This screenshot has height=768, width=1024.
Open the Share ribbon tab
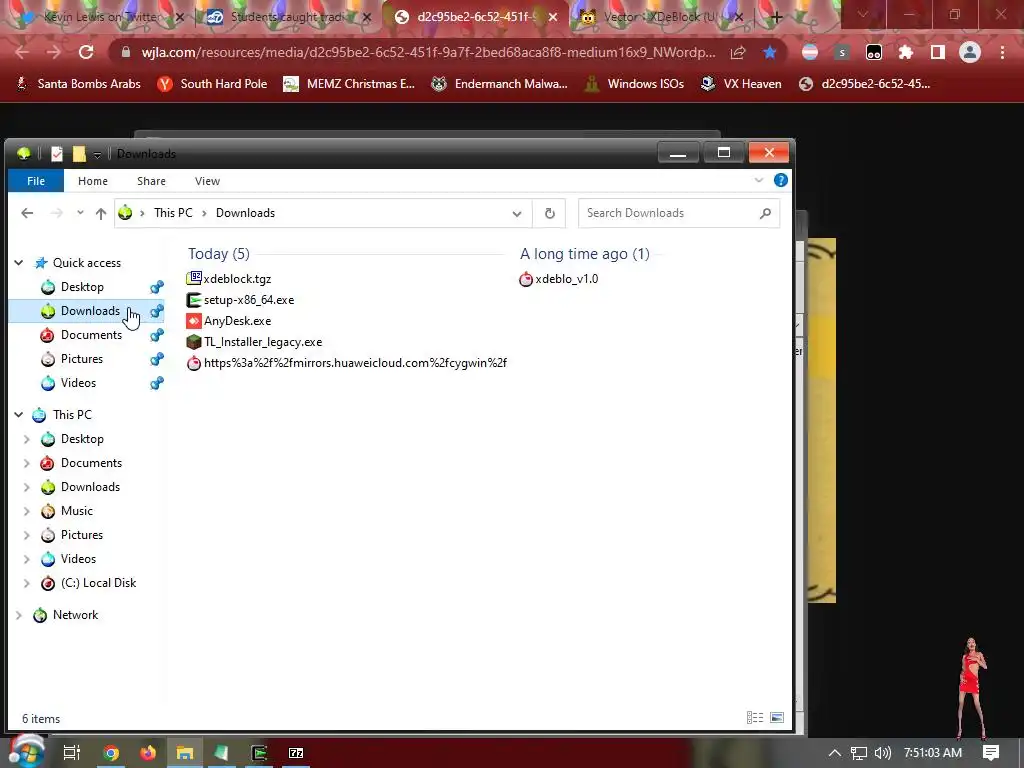[x=151, y=181]
